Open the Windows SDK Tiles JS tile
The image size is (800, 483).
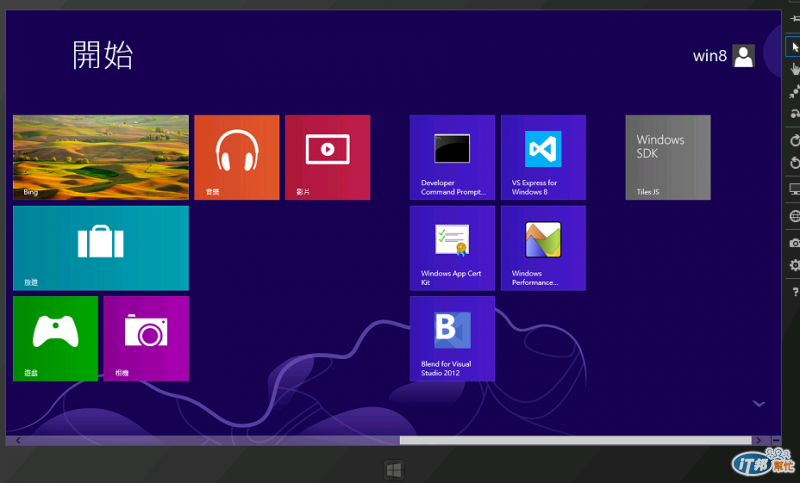click(668, 157)
